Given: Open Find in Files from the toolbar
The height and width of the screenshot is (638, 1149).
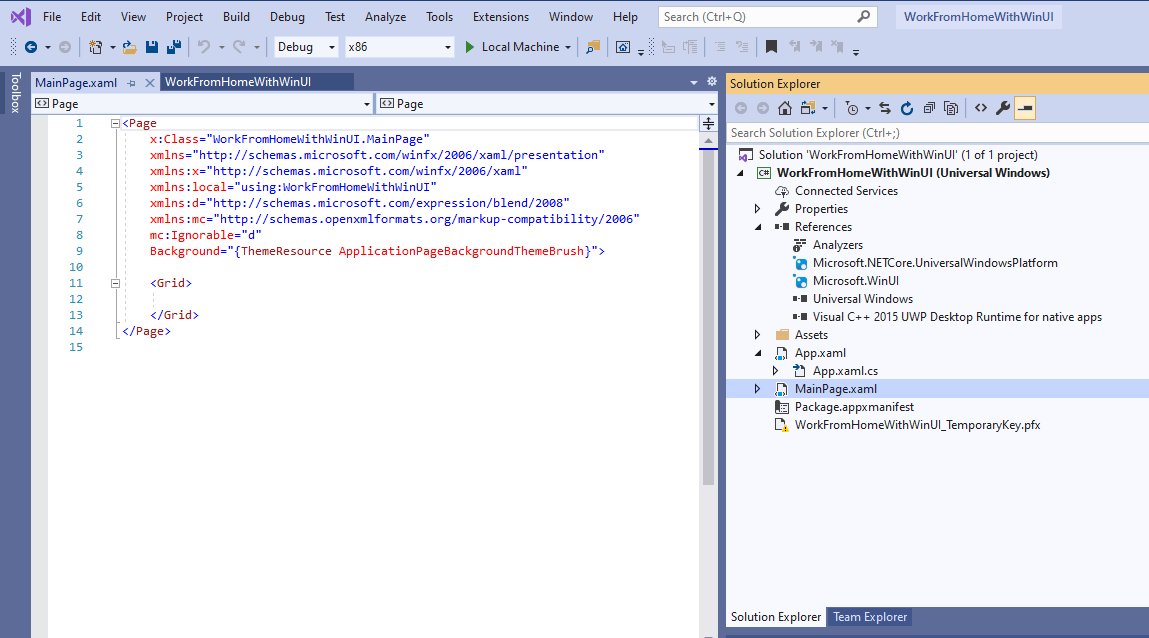Looking at the screenshot, I should click(593, 47).
